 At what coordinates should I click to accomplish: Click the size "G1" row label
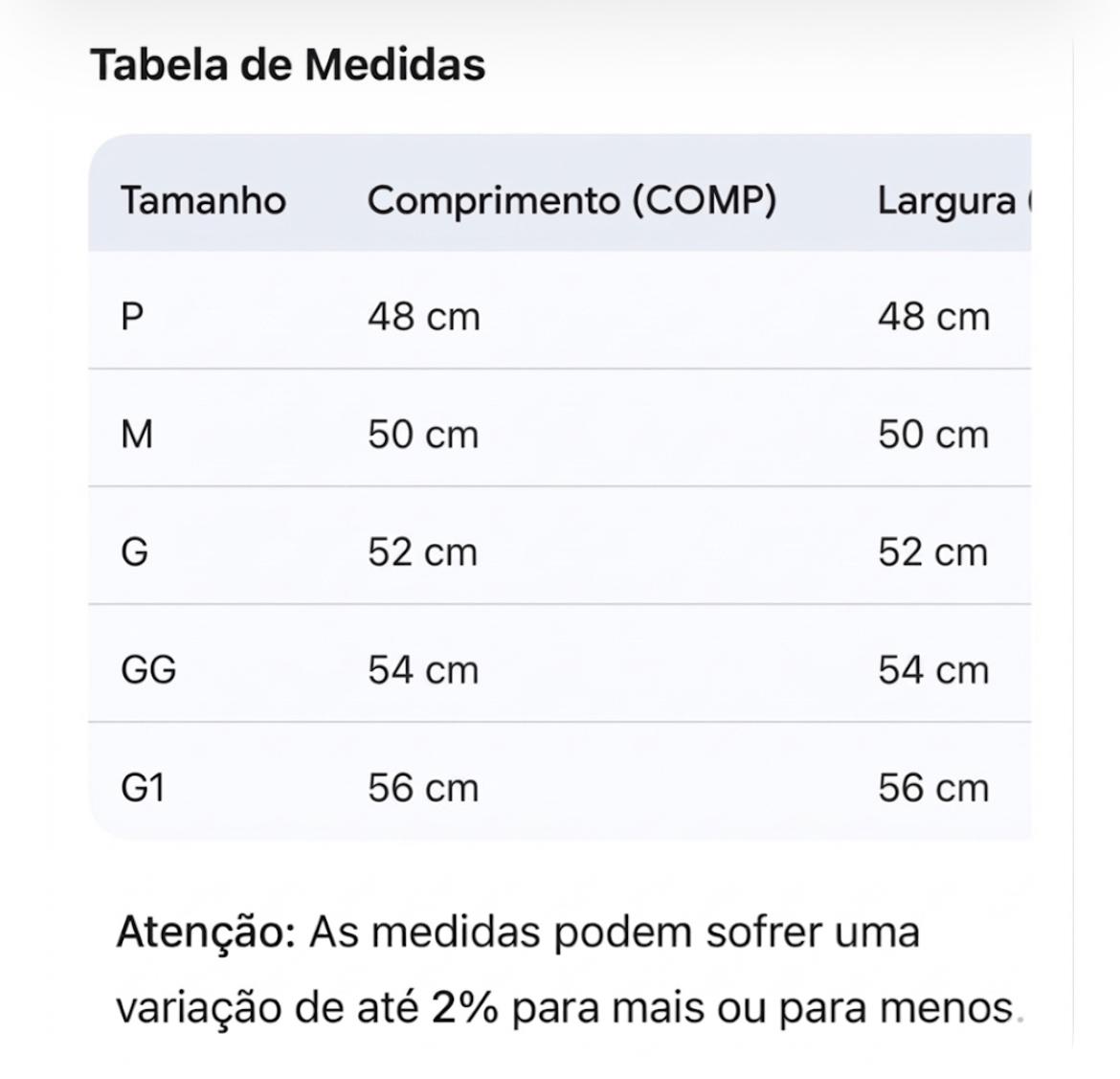[143, 788]
